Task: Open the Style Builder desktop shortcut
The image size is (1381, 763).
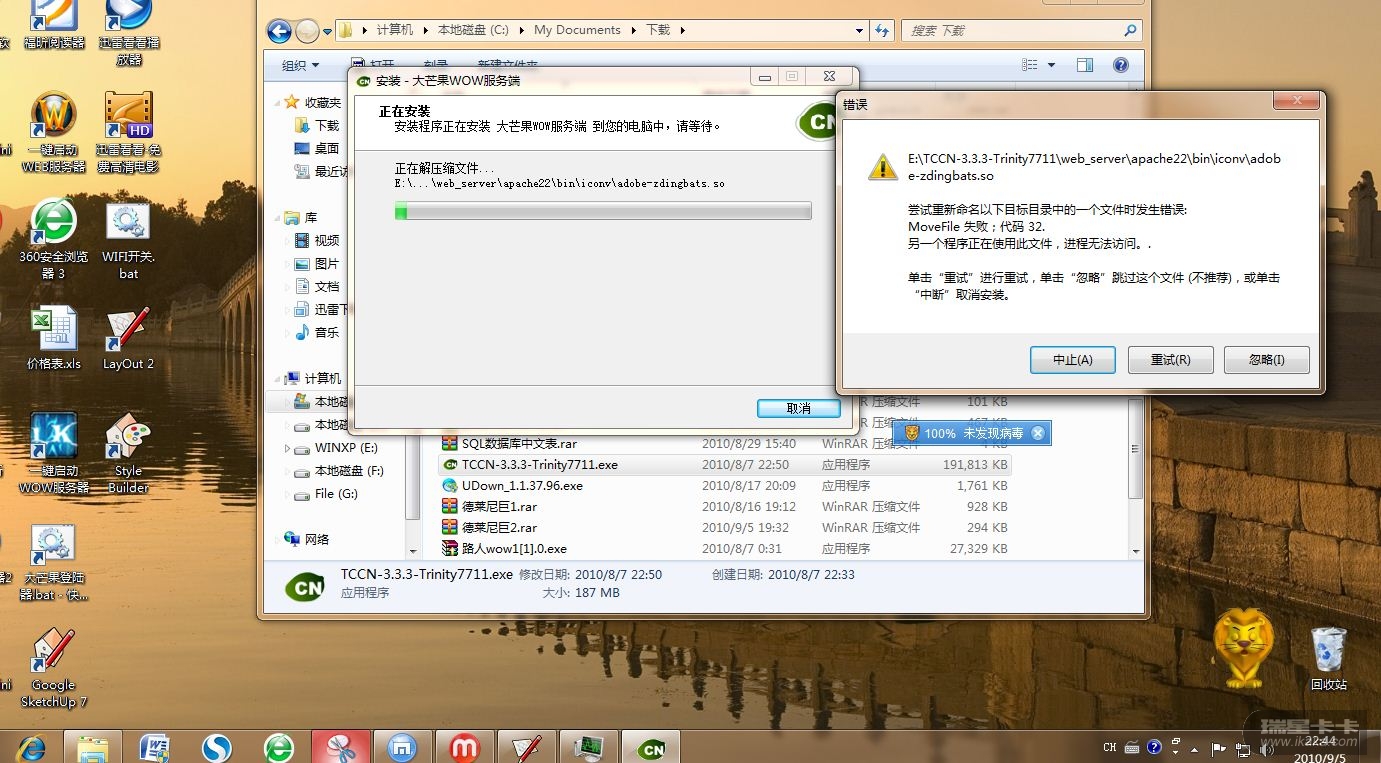Action: coord(128,453)
